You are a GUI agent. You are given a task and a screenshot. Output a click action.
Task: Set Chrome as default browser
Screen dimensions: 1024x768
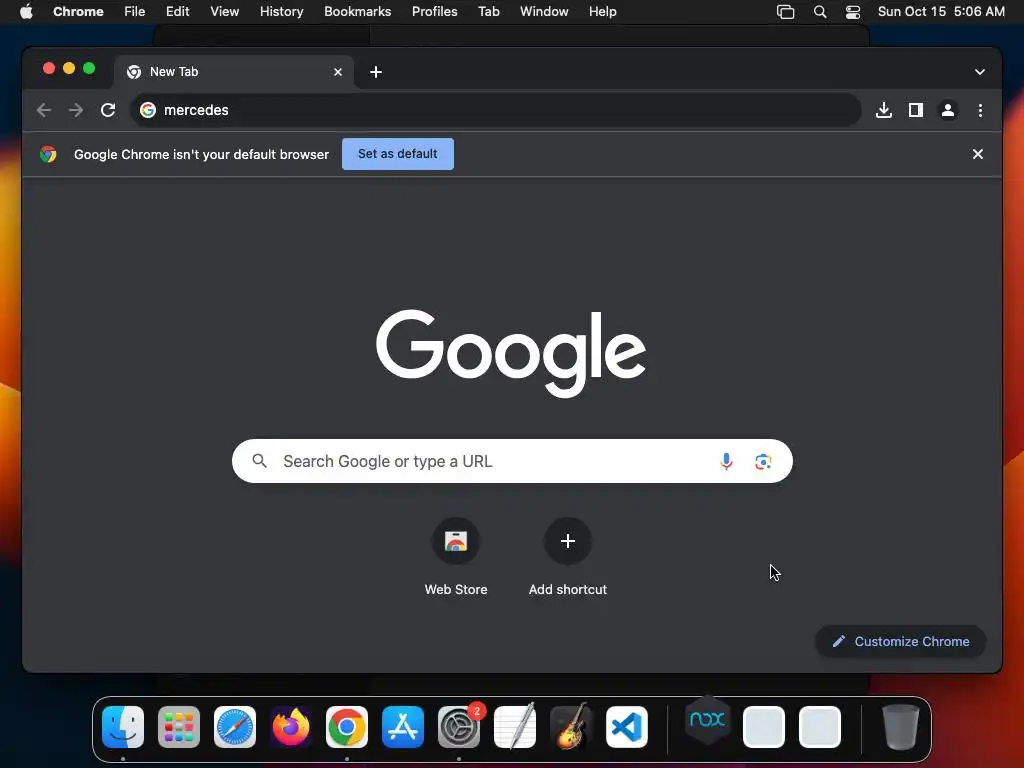[x=398, y=154]
